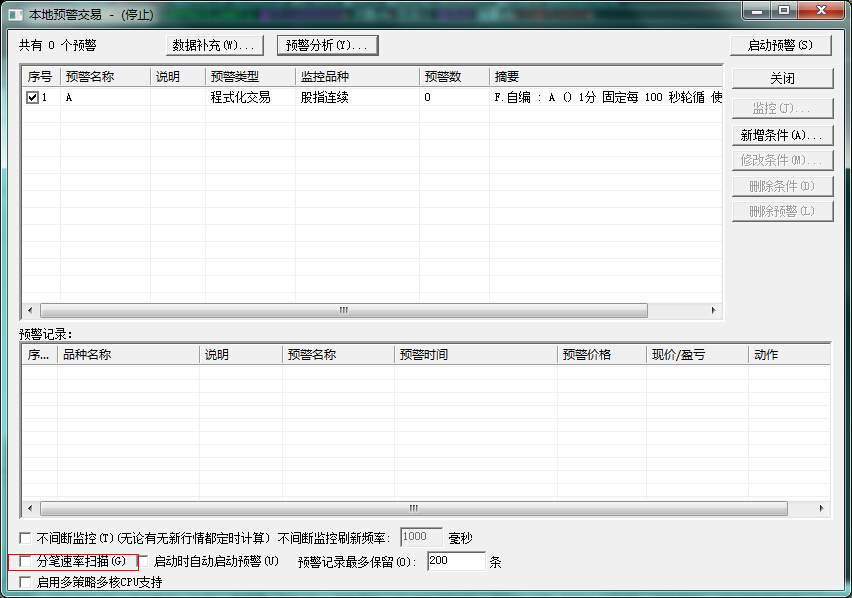Open 预警分析(Y) dialog

[327, 45]
